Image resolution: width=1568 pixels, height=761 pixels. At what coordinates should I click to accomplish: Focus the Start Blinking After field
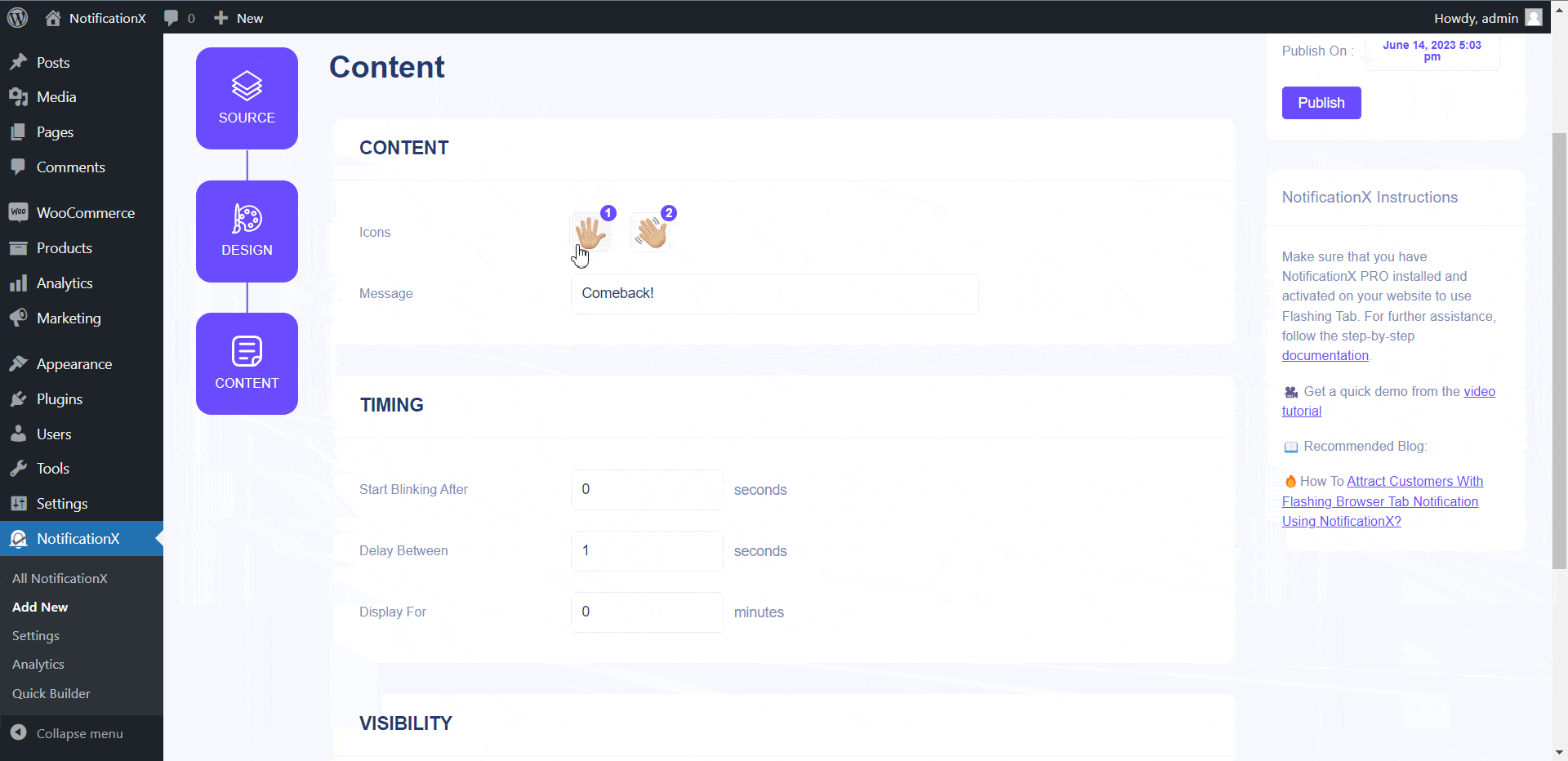[x=647, y=489]
